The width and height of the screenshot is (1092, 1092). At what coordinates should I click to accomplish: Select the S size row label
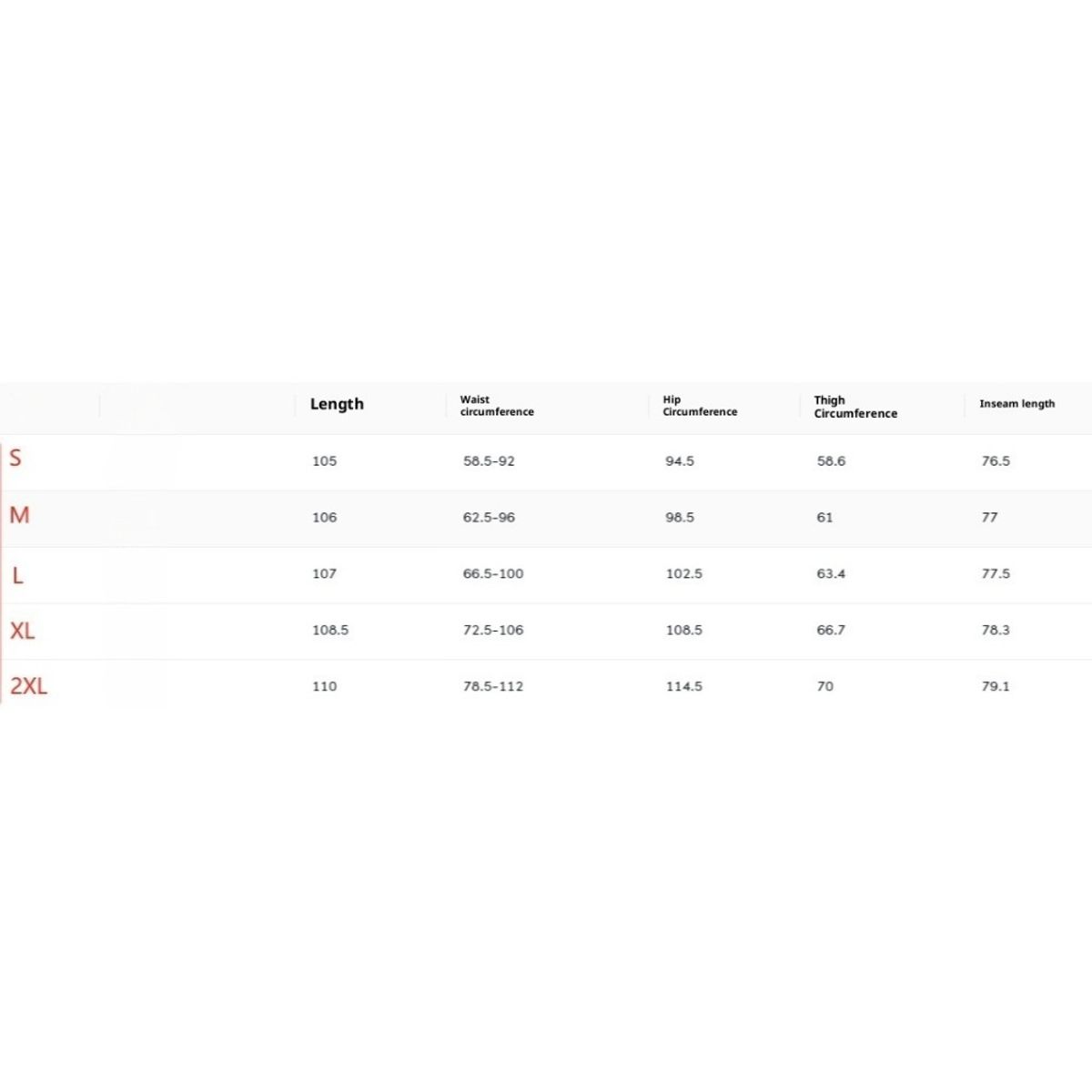(15, 458)
